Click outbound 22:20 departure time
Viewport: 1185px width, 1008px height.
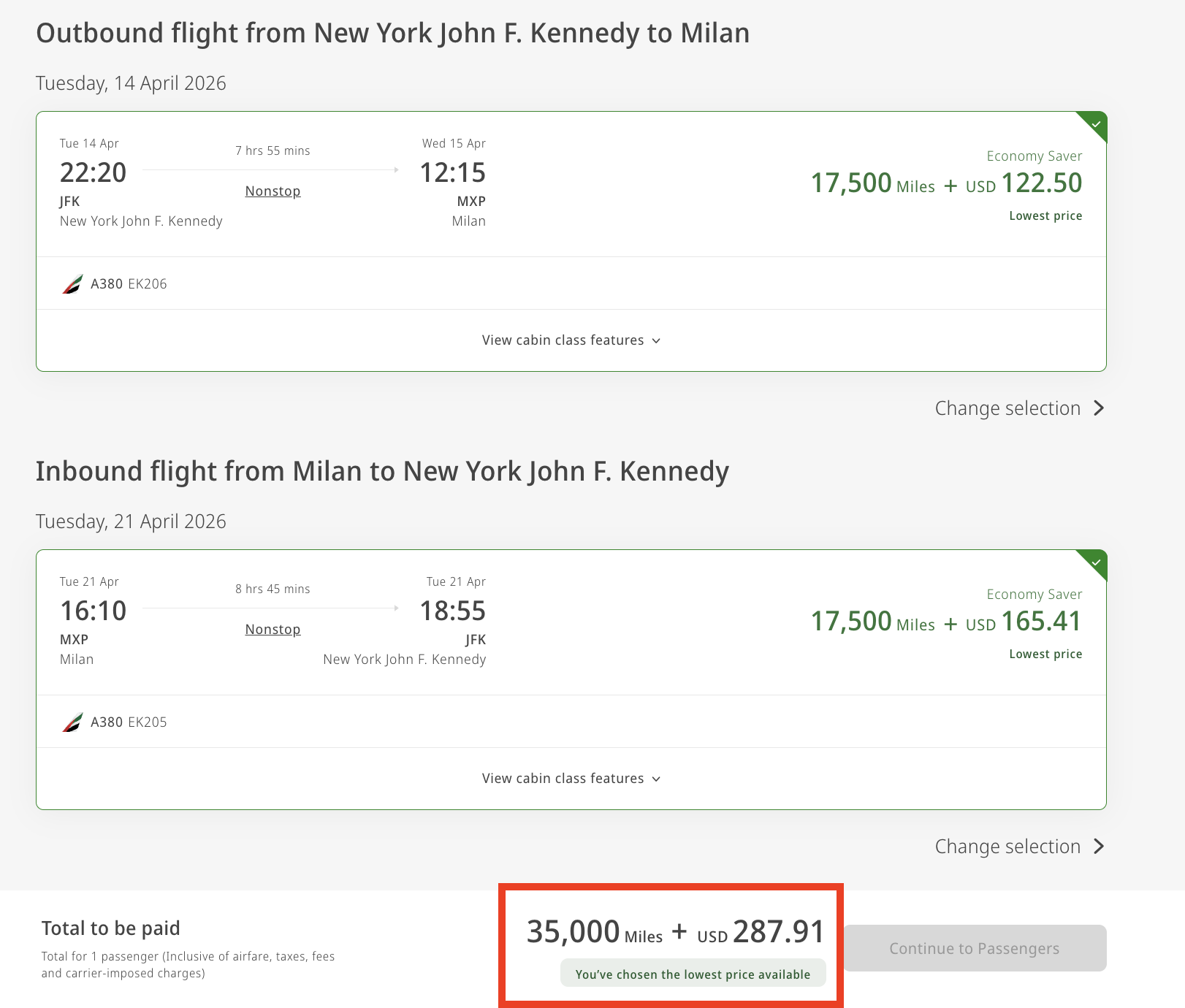click(x=93, y=173)
